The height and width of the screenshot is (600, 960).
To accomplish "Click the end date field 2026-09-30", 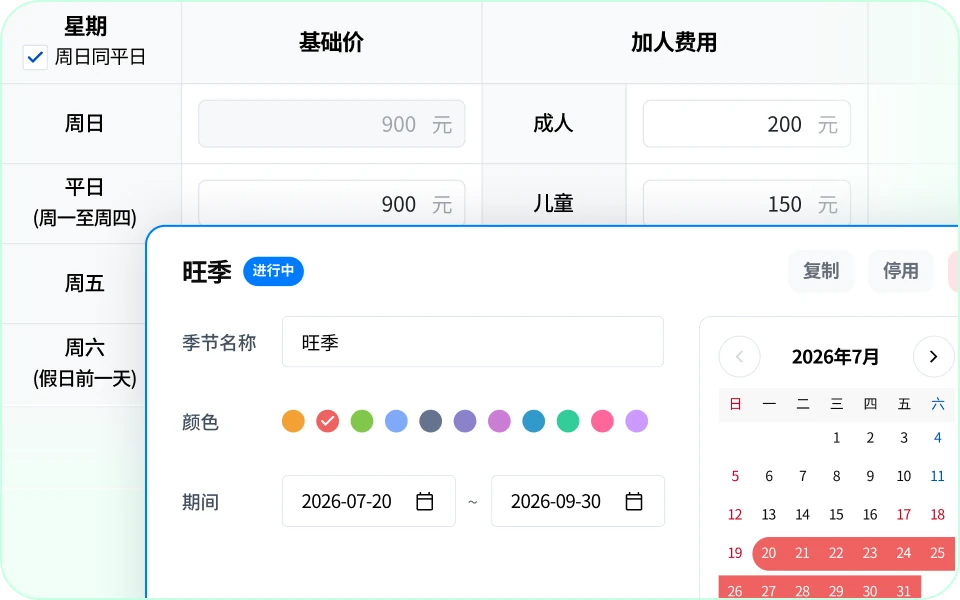I will (578, 501).
